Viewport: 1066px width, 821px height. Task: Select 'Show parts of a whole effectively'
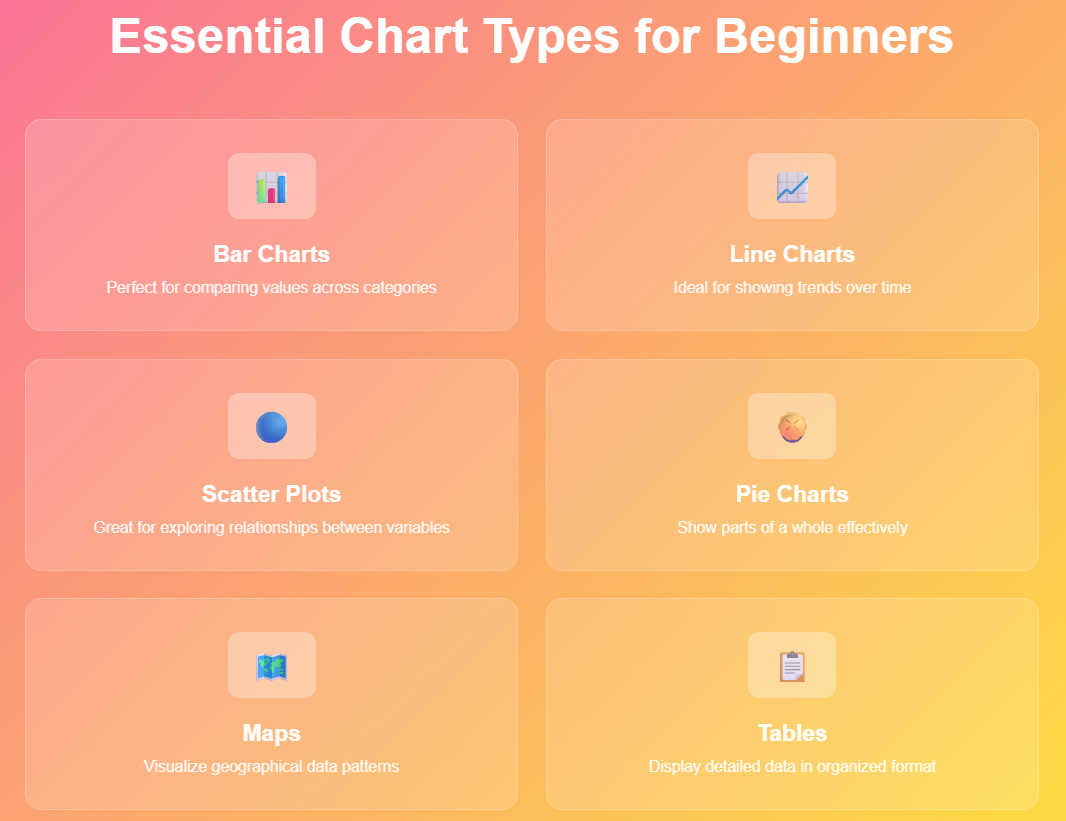[x=792, y=527]
